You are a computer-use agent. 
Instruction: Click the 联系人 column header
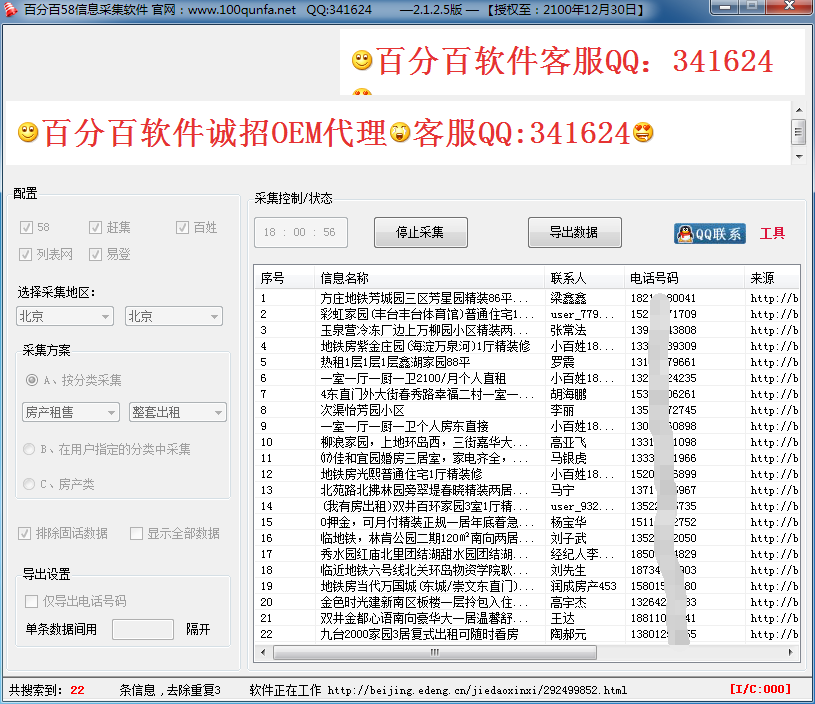click(584, 278)
